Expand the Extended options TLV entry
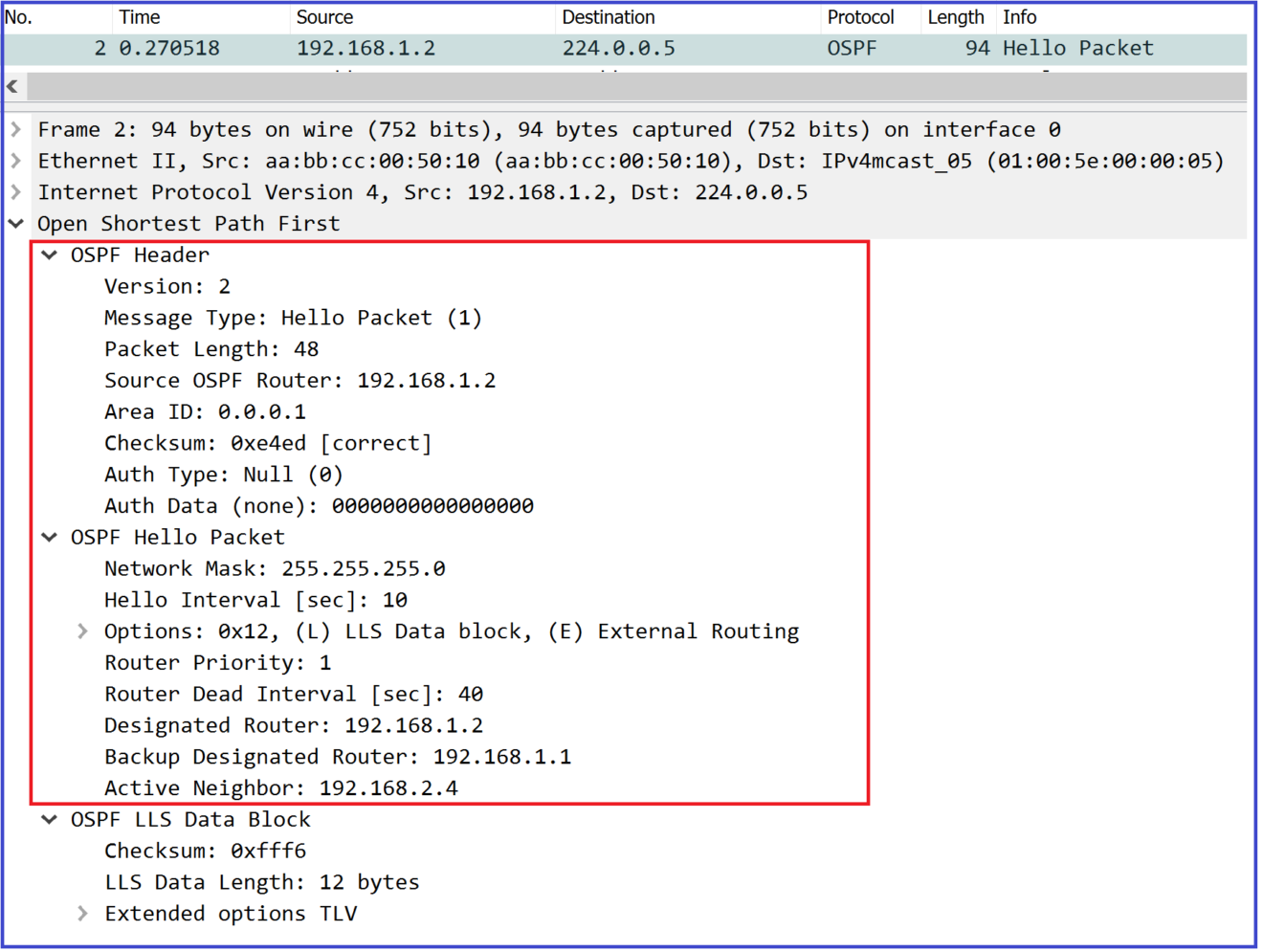The image size is (1263, 952). point(81,913)
